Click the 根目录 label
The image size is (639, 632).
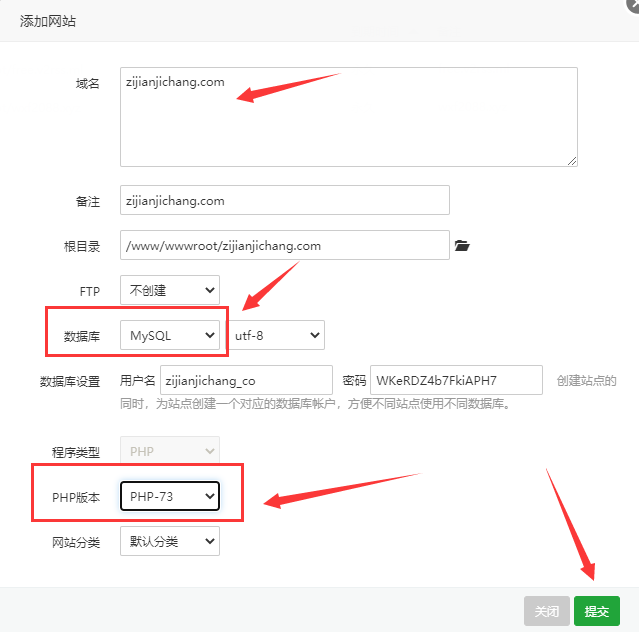pos(82,247)
